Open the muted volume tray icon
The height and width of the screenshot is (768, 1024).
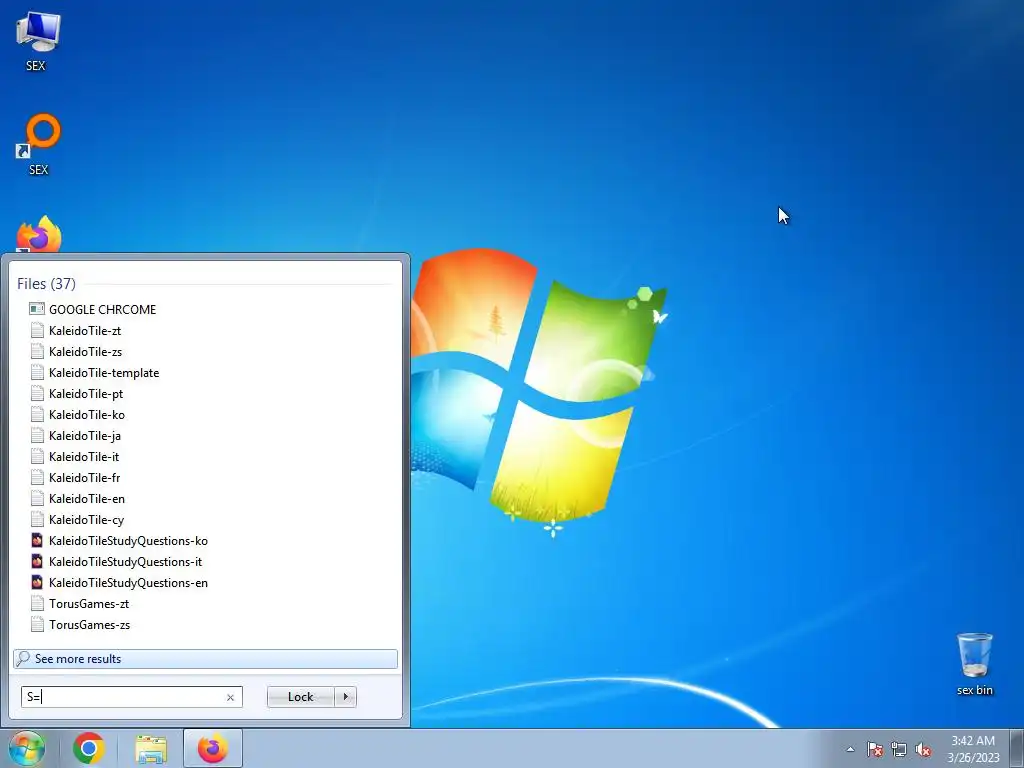[923, 749]
